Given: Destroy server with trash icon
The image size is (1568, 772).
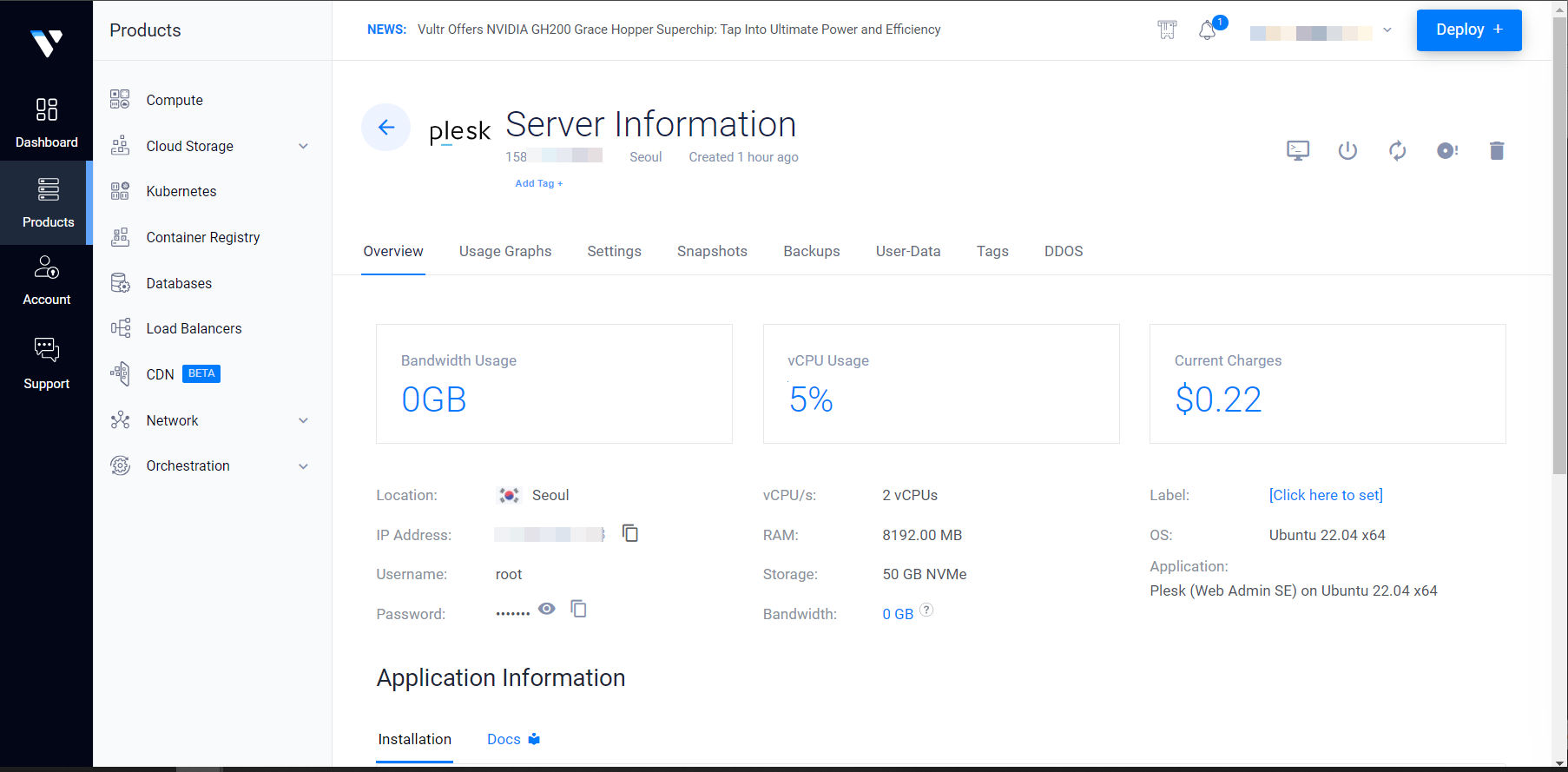Looking at the screenshot, I should [1497, 150].
